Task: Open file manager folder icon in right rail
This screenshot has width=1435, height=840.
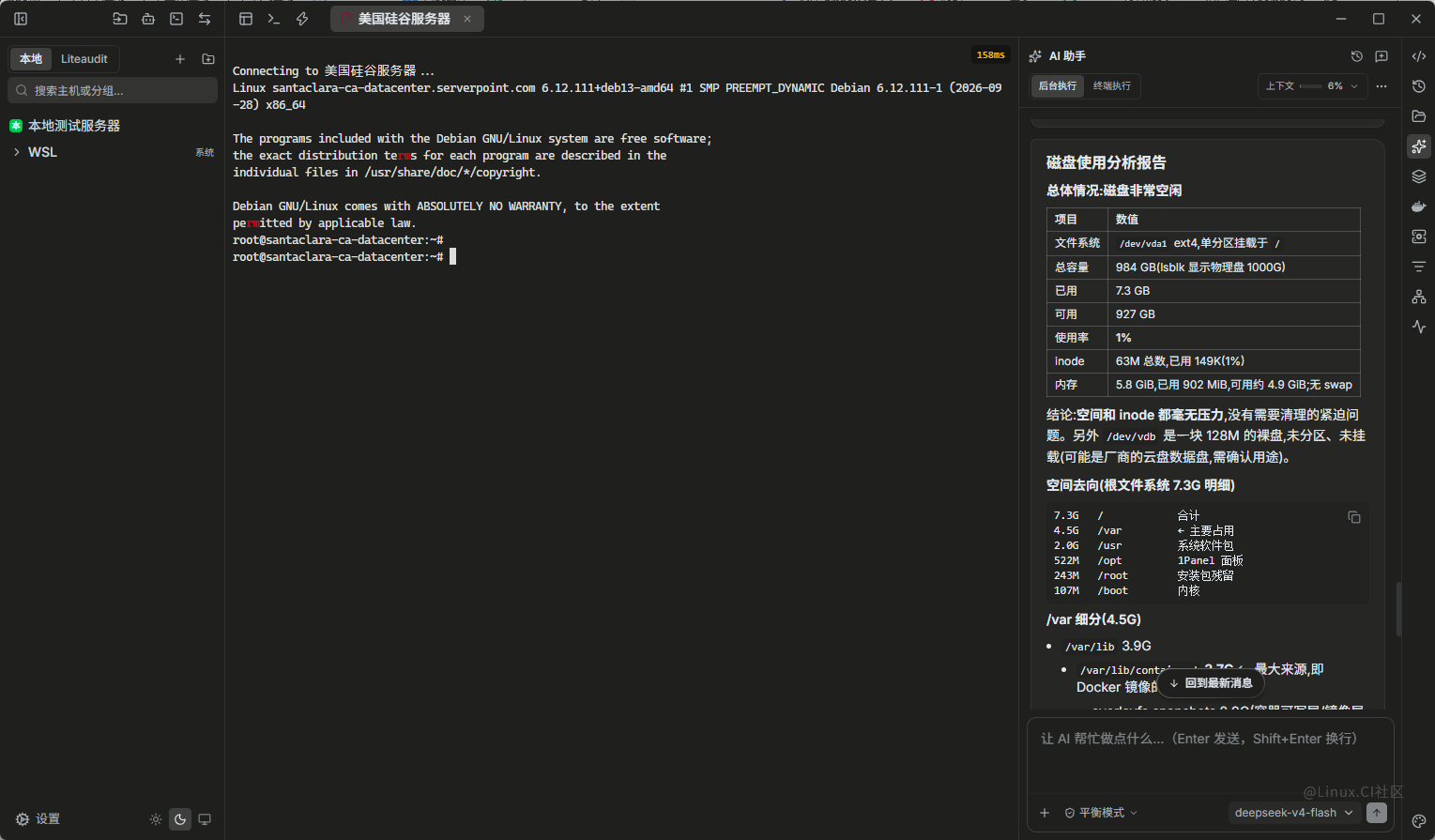Action: 1419,116
